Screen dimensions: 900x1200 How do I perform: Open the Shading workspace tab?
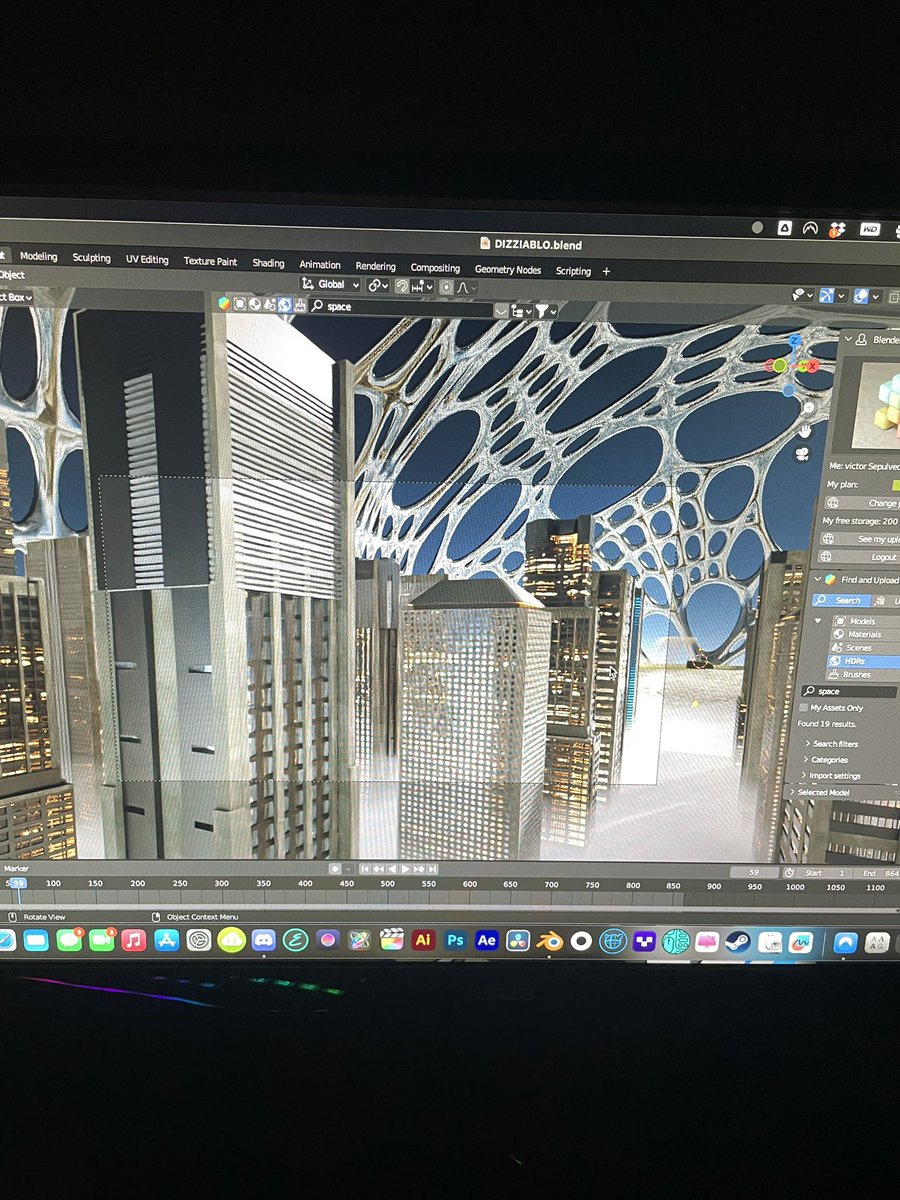[268, 263]
